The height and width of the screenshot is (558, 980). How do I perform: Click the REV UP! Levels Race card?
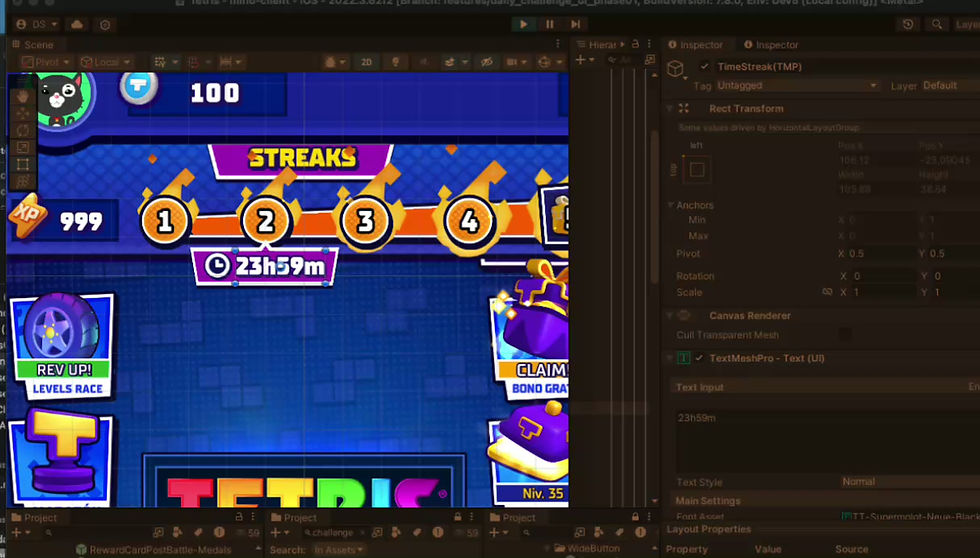tap(62, 346)
